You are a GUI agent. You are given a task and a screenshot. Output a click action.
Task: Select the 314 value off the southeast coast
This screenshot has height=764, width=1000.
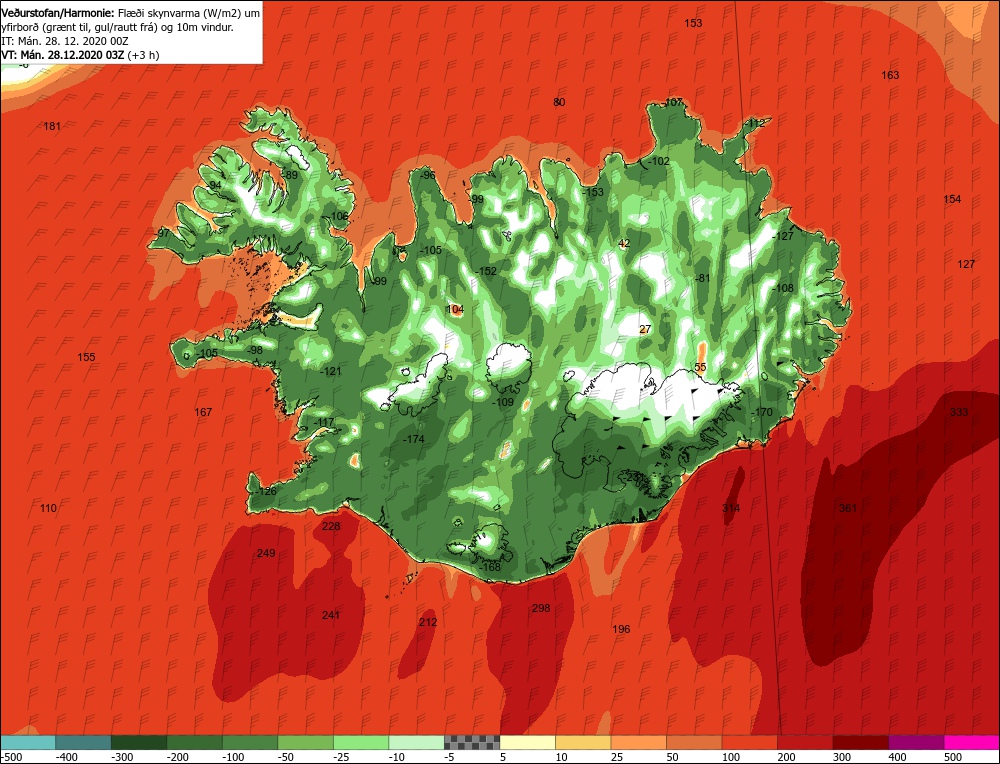pos(731,508)
